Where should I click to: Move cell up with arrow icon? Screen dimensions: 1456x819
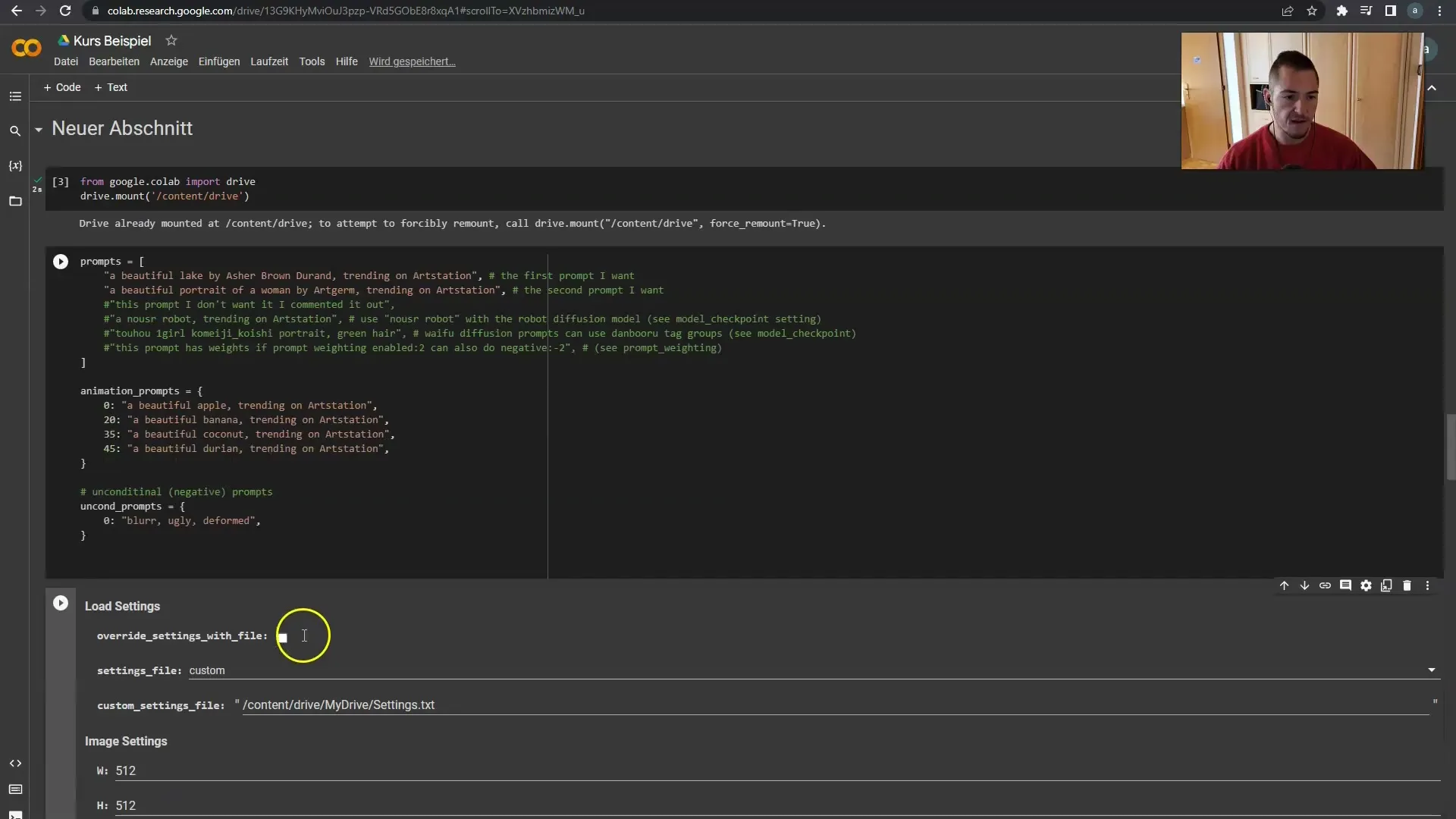pos(1284,585)
